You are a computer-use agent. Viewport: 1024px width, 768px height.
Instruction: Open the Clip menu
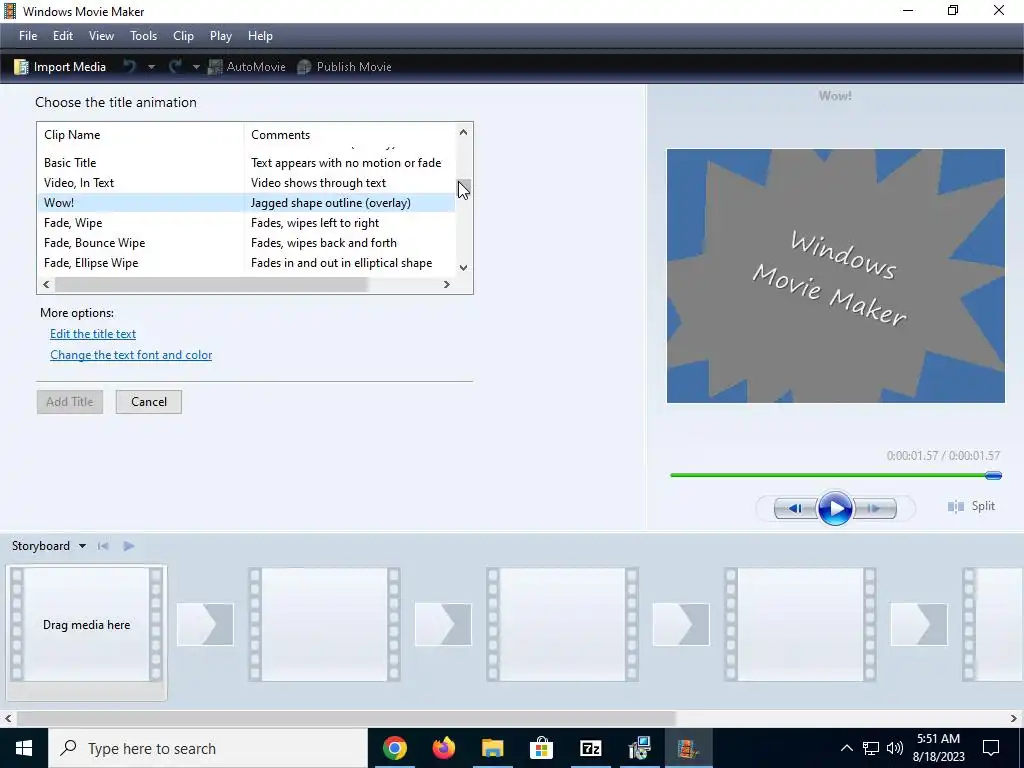tap(183, 36)
